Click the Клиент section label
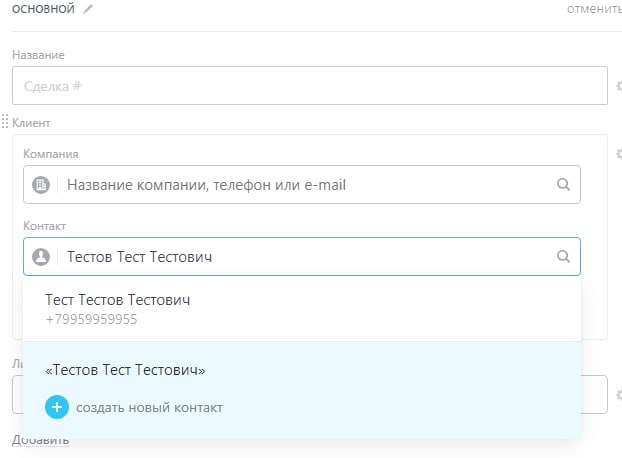 (x=31, y=123)
